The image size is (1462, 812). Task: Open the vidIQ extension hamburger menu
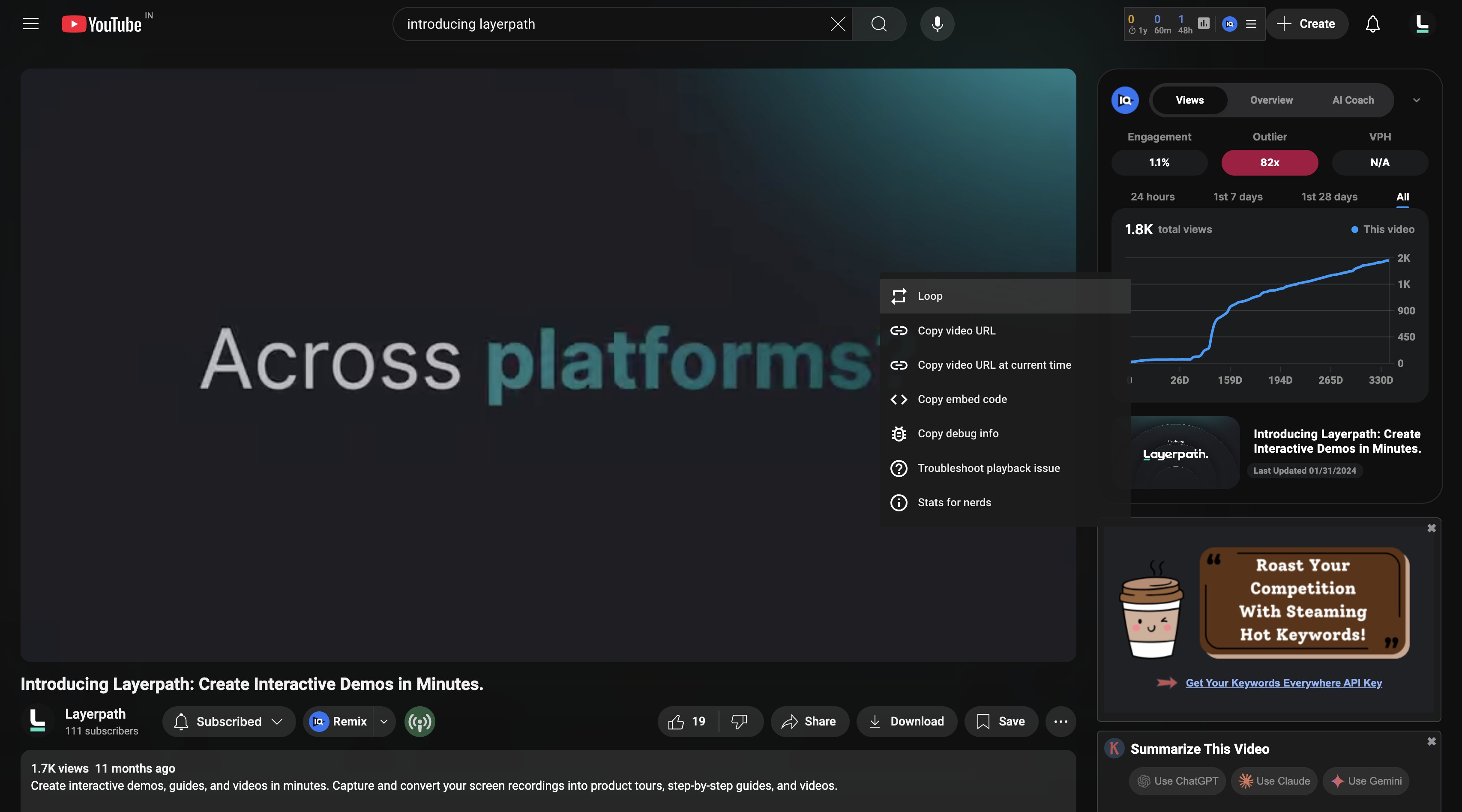click(x=1251, y=24)
